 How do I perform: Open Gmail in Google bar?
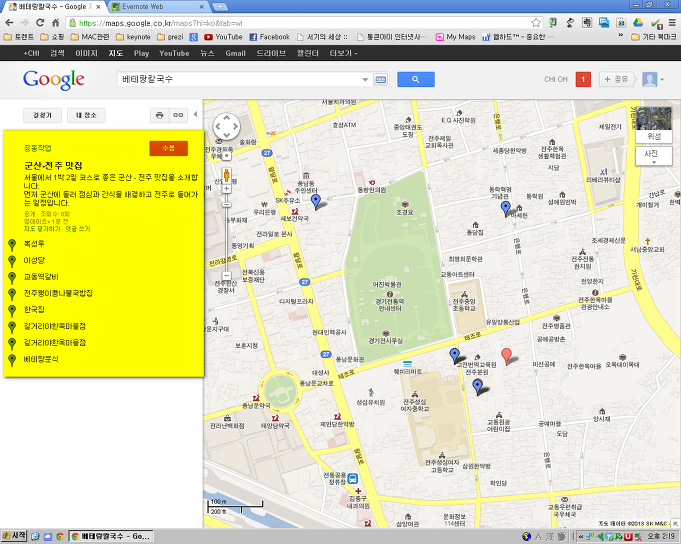235,53
